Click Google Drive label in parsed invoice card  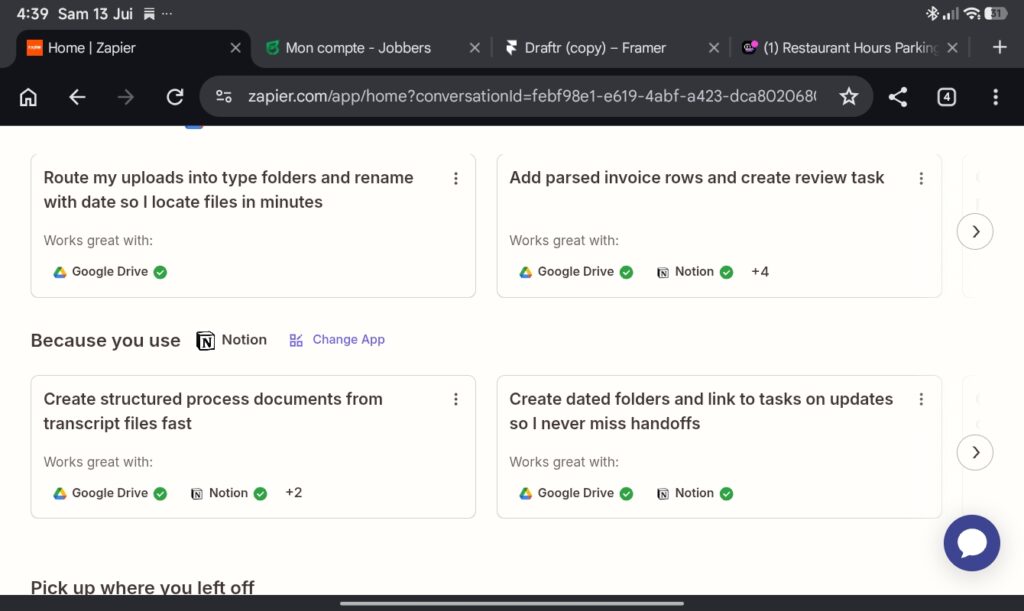coord(575,272)
